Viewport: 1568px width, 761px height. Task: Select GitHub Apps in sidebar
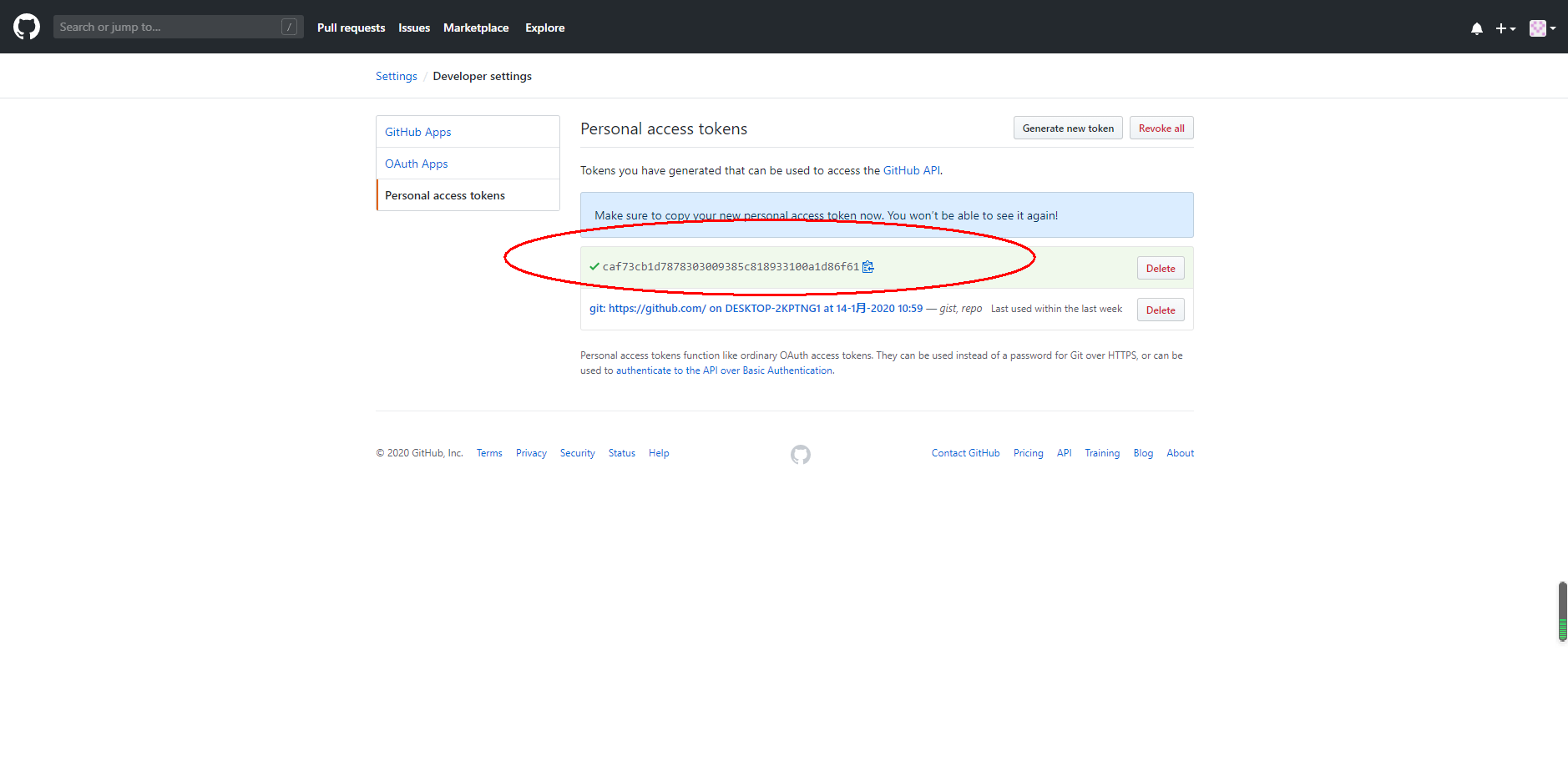pos(468,132)
